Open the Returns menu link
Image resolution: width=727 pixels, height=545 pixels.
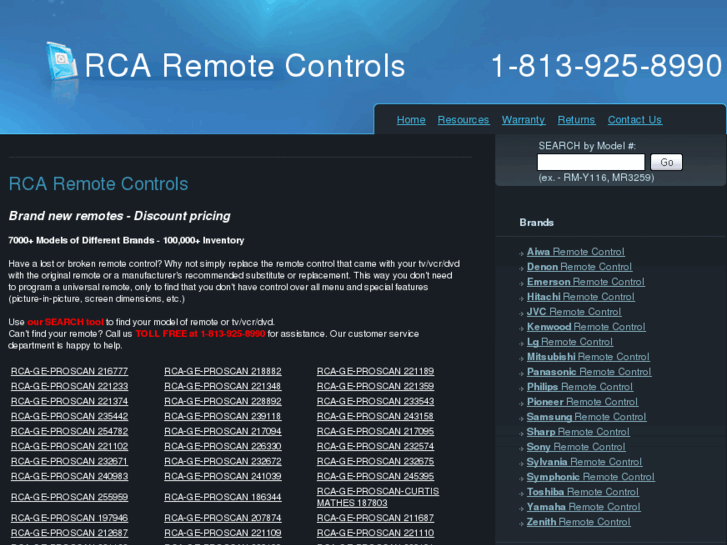576,120
